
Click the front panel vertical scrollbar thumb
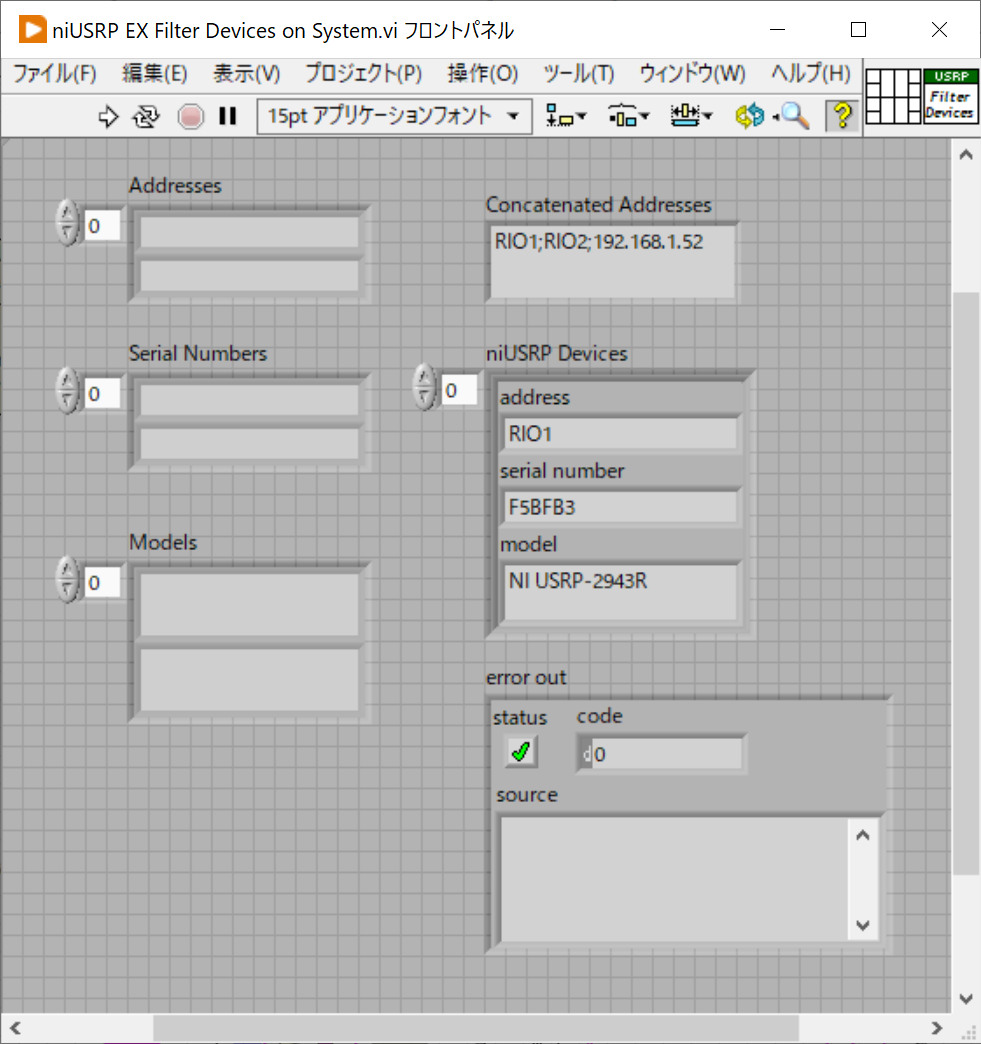pos(966,583)
